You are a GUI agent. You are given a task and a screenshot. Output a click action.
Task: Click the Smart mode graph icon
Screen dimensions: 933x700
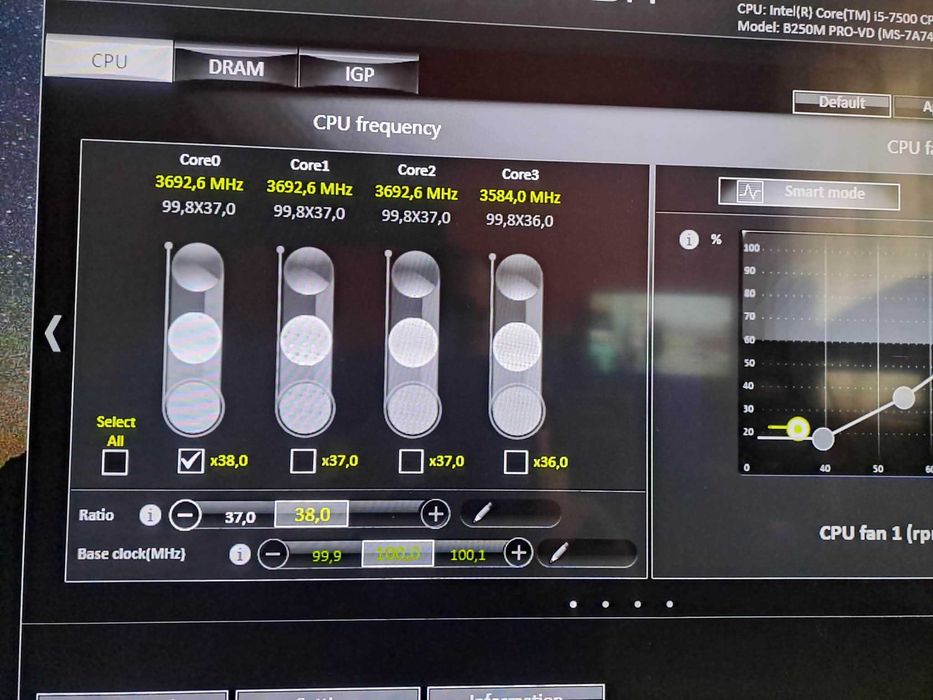pos(750,192)
